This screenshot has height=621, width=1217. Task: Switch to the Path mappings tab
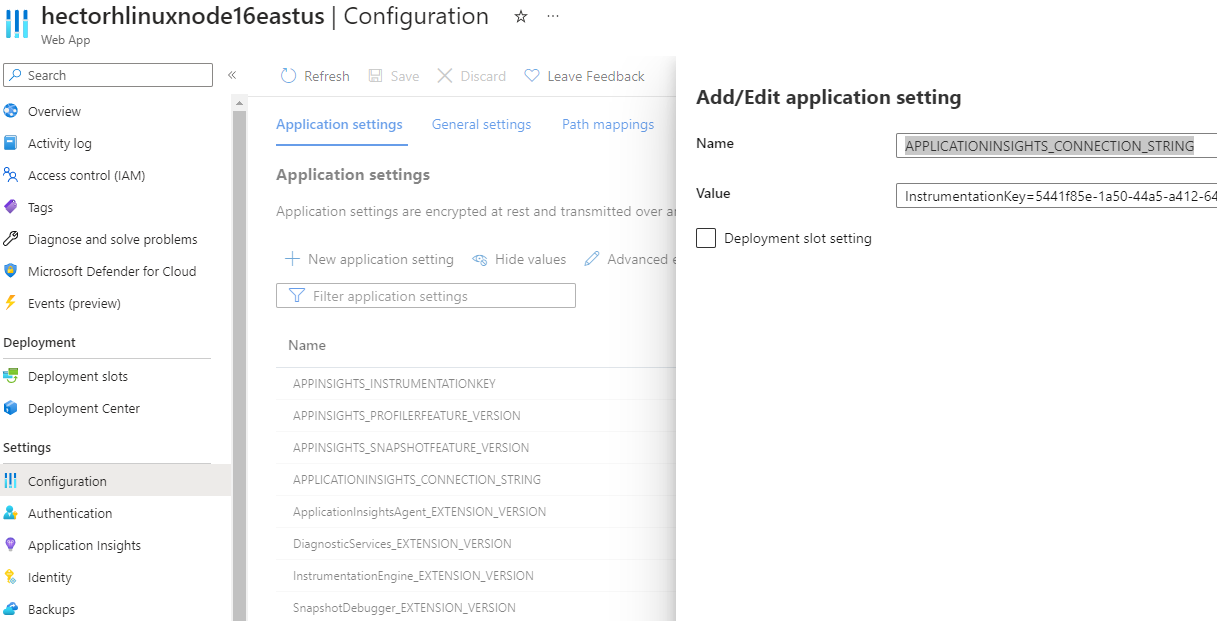608,124
